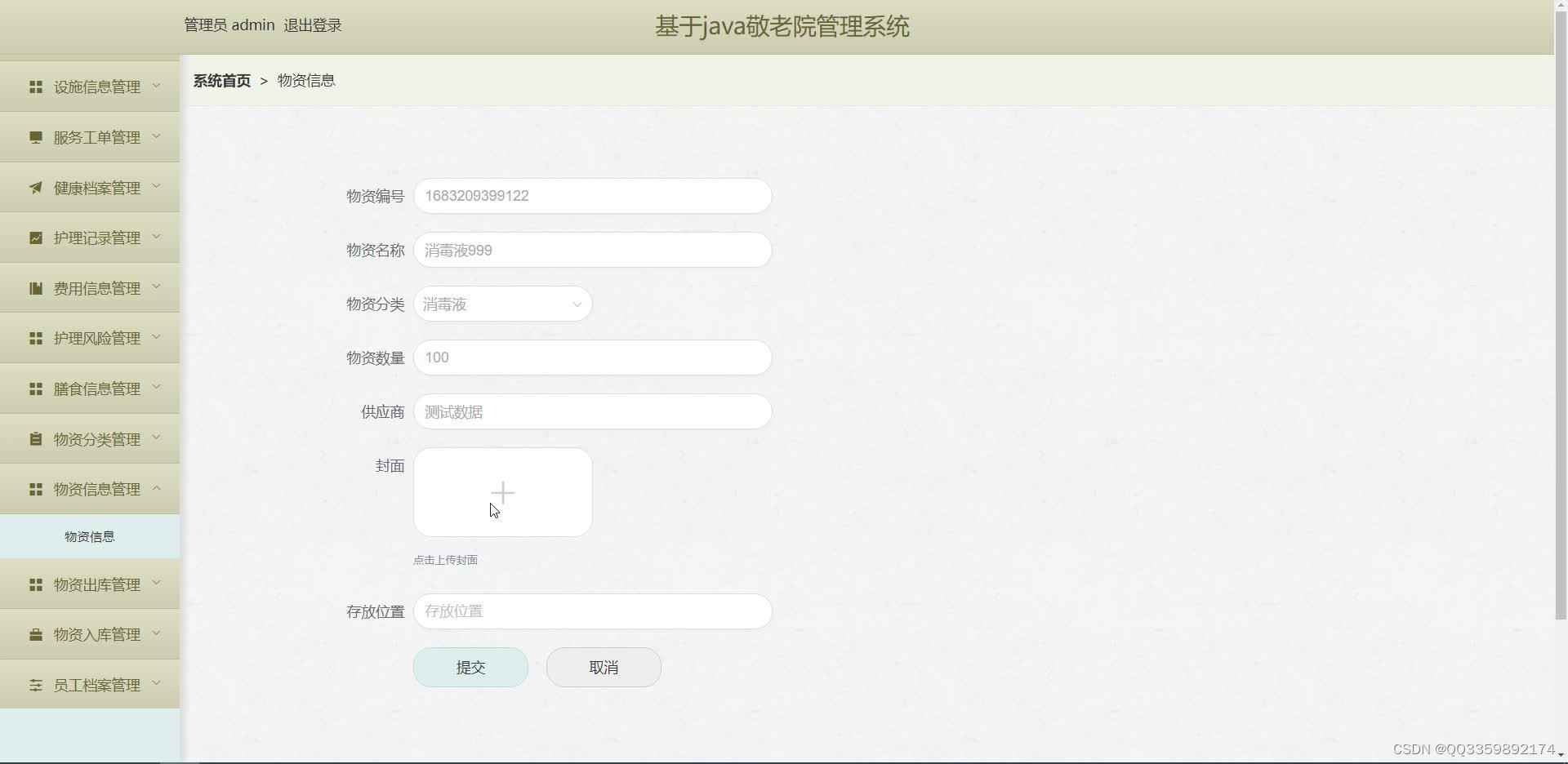Click the grid icon beside 设施信息管理
This screenshot has width=1568, height=764.
[x=36, y=87]
